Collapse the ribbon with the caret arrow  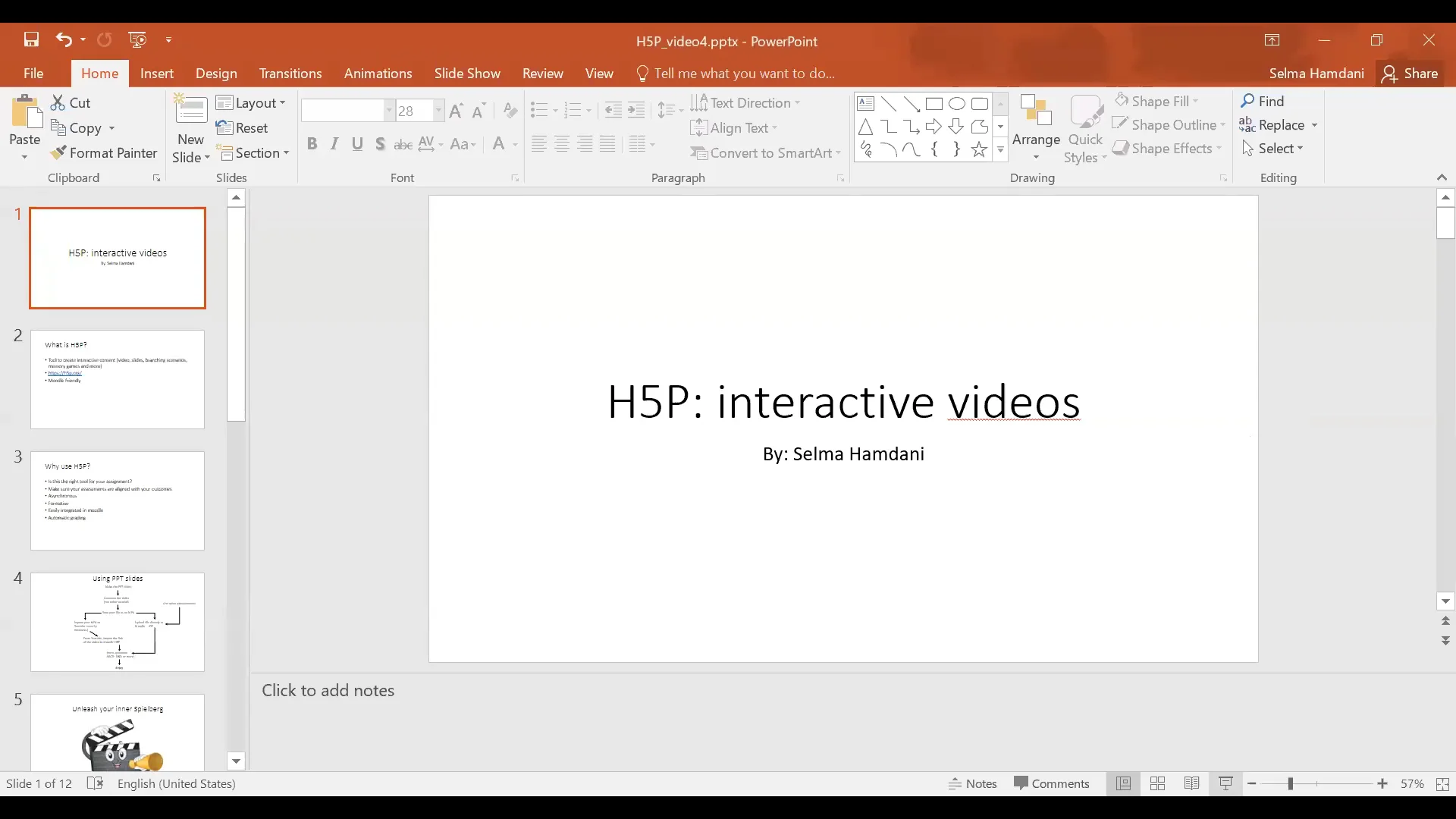(x=1442, y=177)
